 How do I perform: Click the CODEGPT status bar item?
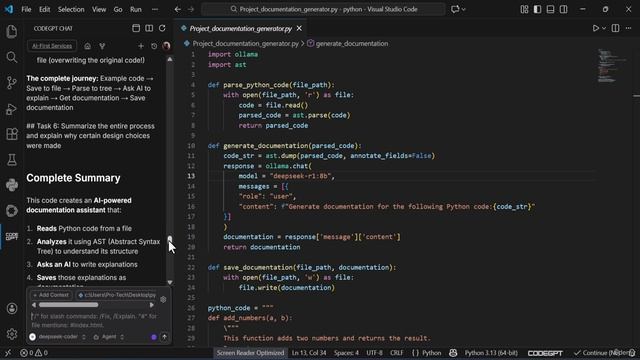[545, 353]
